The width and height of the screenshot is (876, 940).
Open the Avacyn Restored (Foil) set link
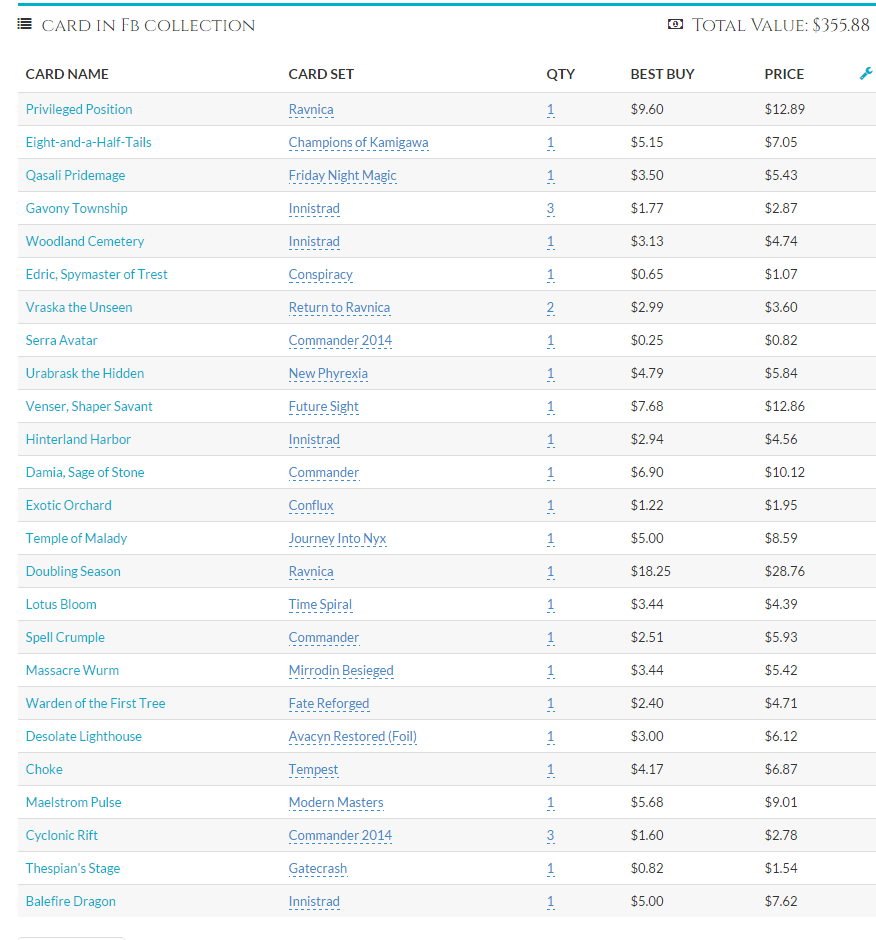(x=353, y=736)
